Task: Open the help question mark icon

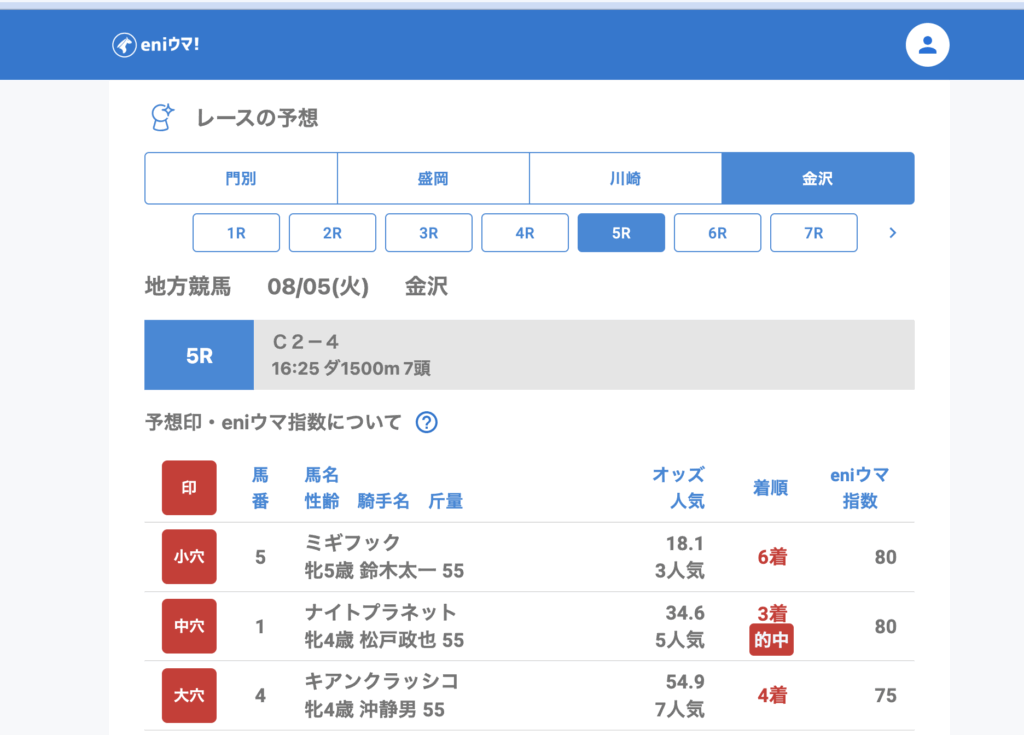Action: [426, 422]
